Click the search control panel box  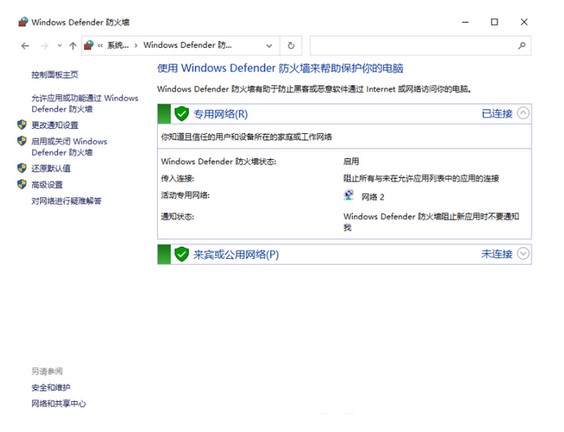420,46
